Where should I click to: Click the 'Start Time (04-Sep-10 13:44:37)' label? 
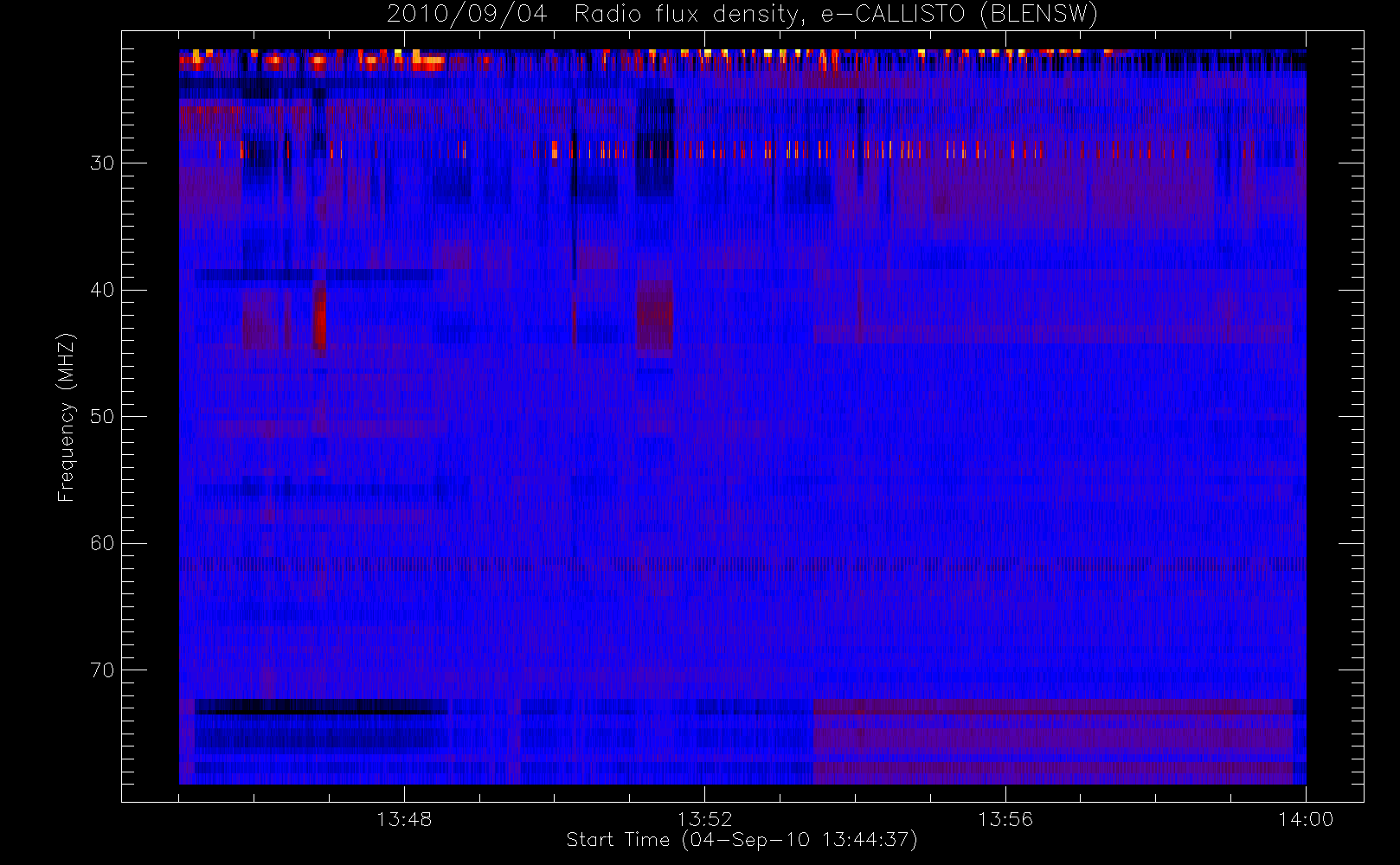[742, 840]
